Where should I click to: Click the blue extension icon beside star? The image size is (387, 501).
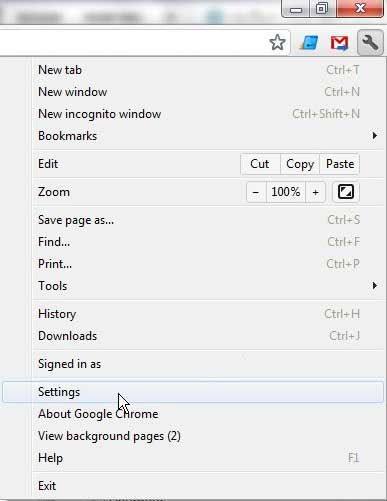click(309, 43)
